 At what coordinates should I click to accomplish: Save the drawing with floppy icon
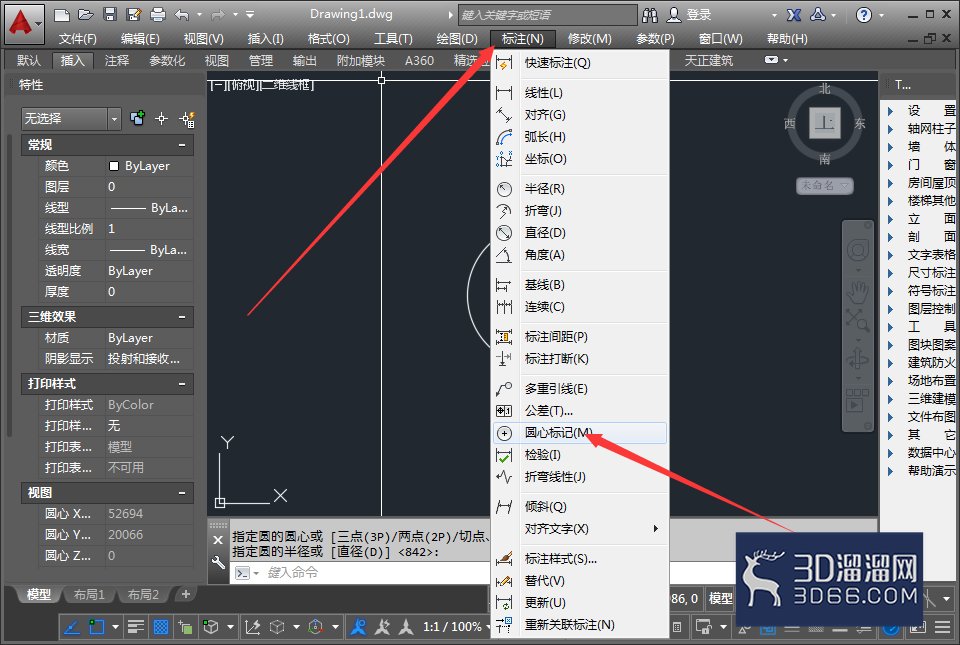[110, 14]
